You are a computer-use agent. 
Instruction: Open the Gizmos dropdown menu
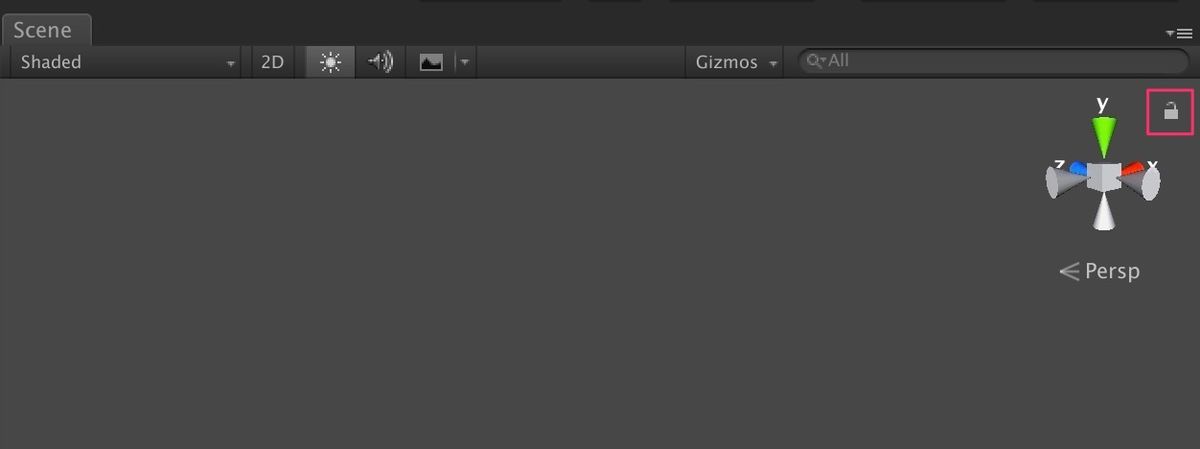736,62
